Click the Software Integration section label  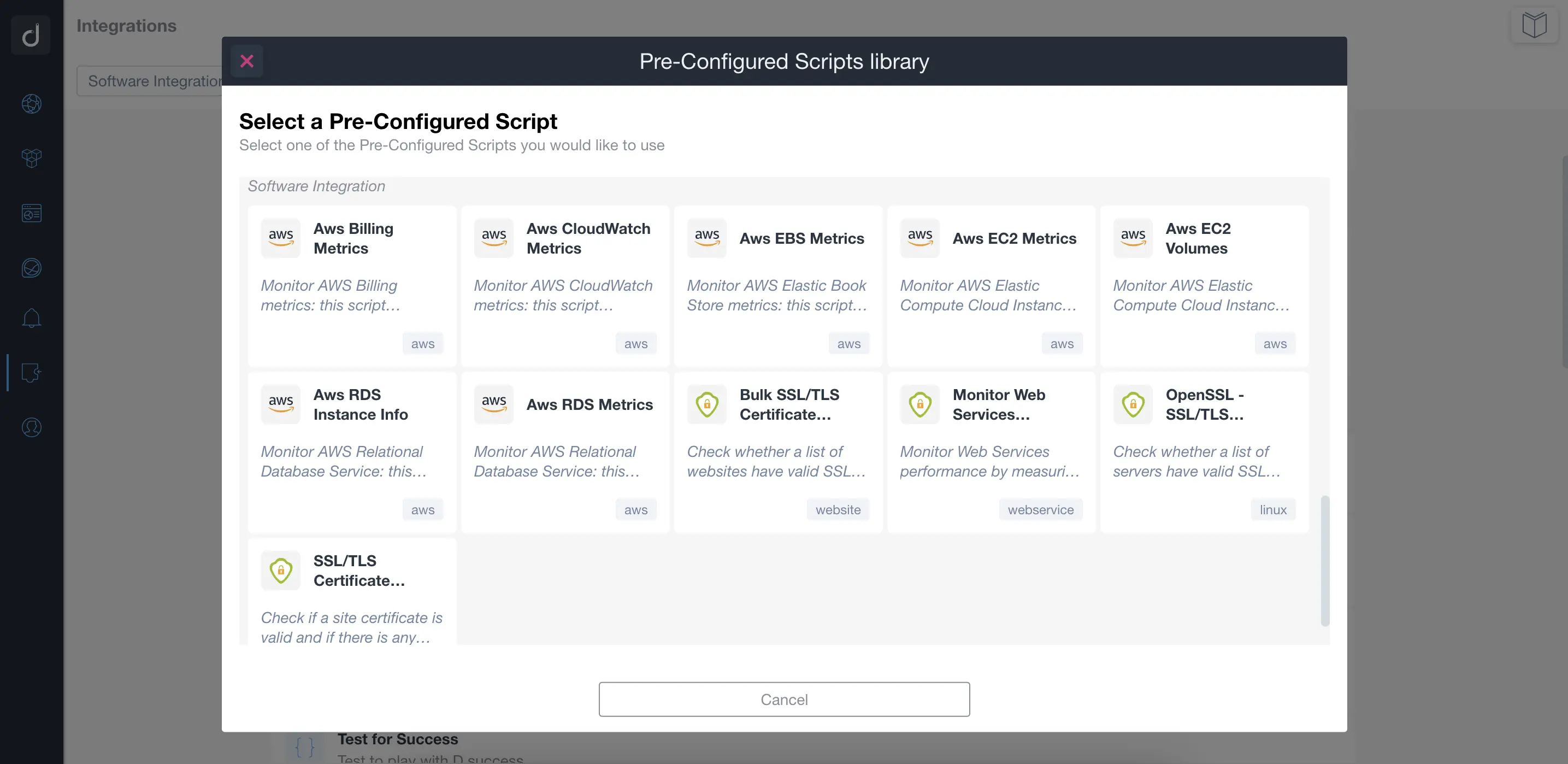[316, 186]
